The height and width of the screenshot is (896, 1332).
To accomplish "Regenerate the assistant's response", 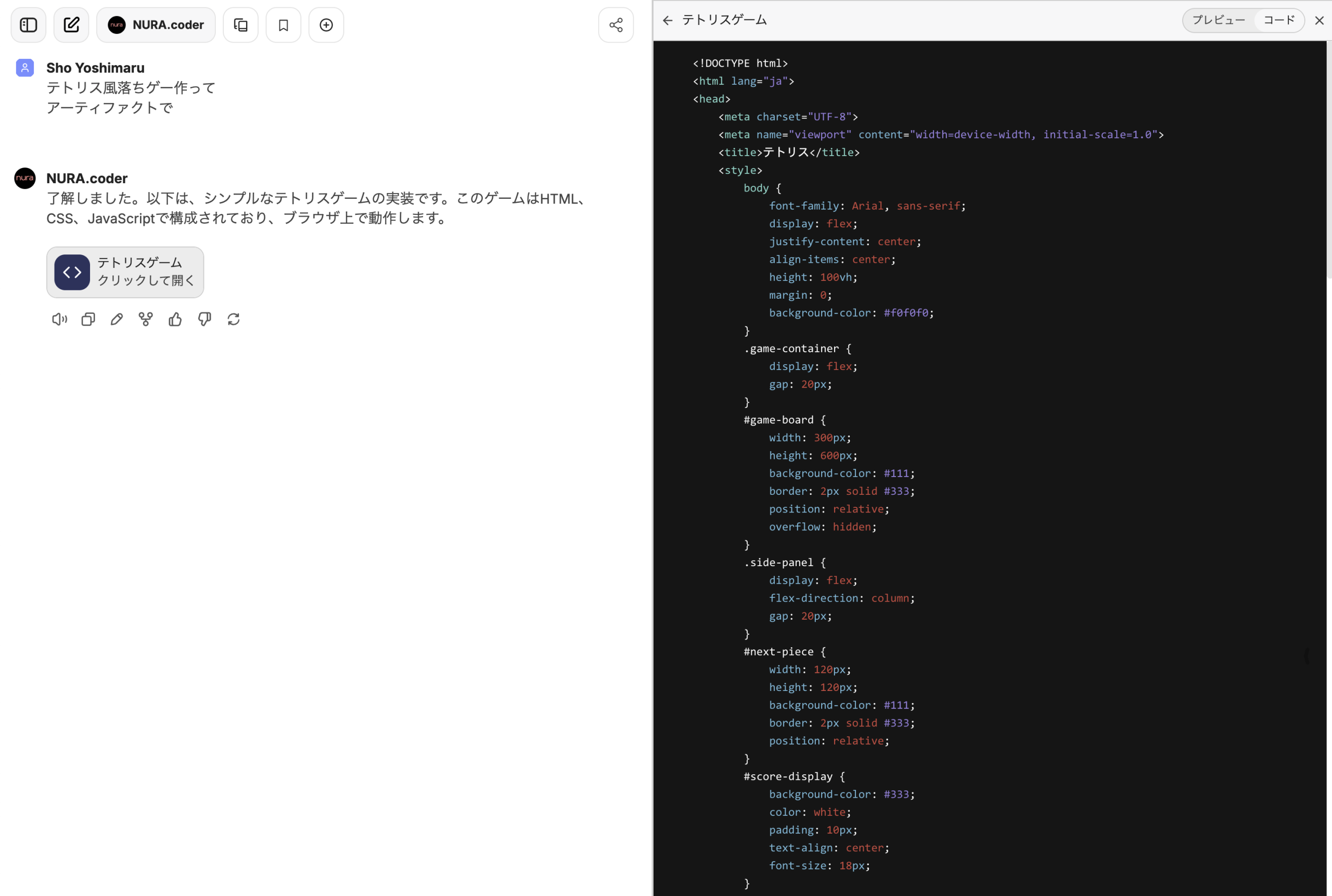I will pos(233,319).
